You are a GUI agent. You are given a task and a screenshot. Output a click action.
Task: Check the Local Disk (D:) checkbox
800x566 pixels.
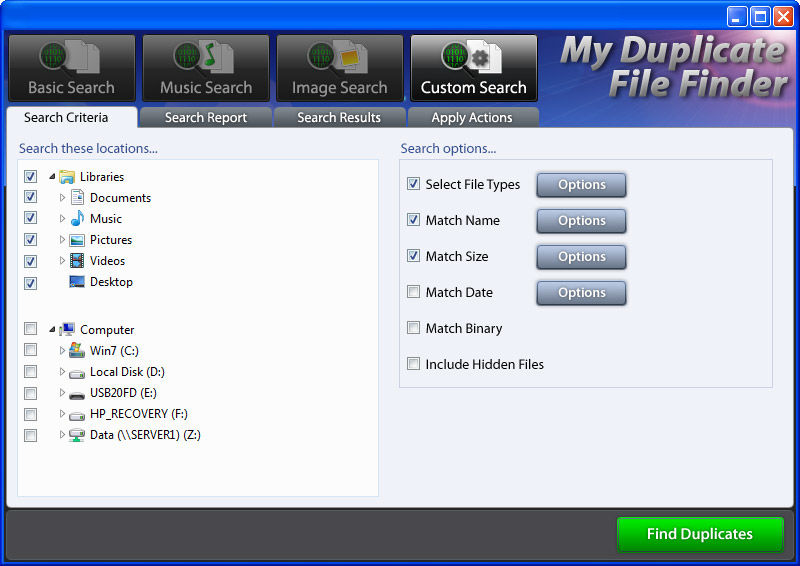31,371
